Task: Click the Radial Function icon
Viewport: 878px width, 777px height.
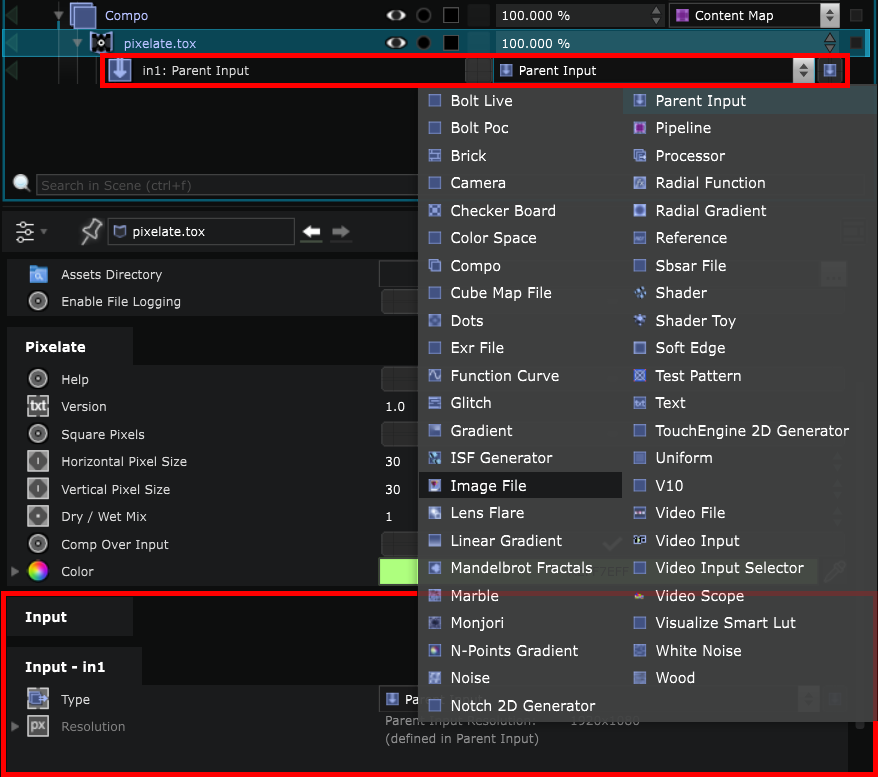Action: tap(639, 183)
